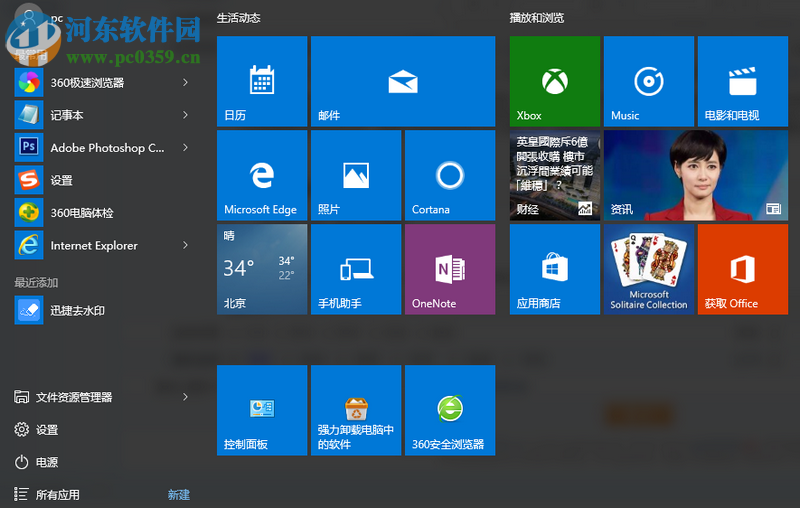Launch the Xbox tile

pos(554,82)
